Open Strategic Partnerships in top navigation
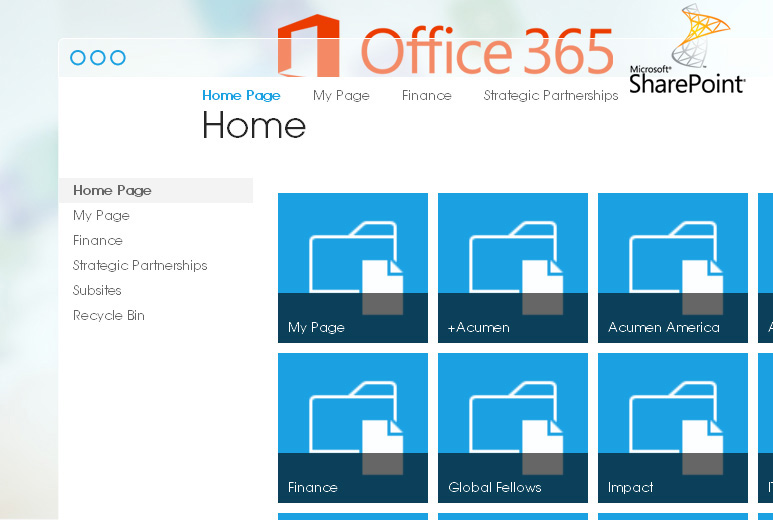The height and width of the screenshot is (520, 773). [x=551, y=96]
